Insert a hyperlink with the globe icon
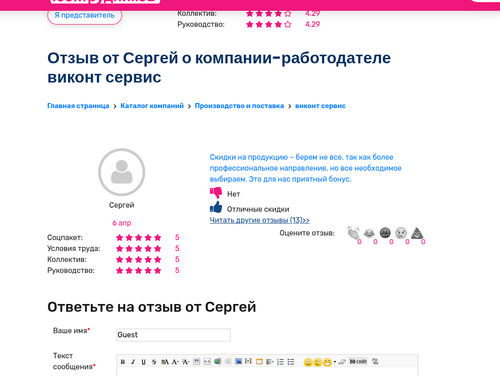 (217, 361)
